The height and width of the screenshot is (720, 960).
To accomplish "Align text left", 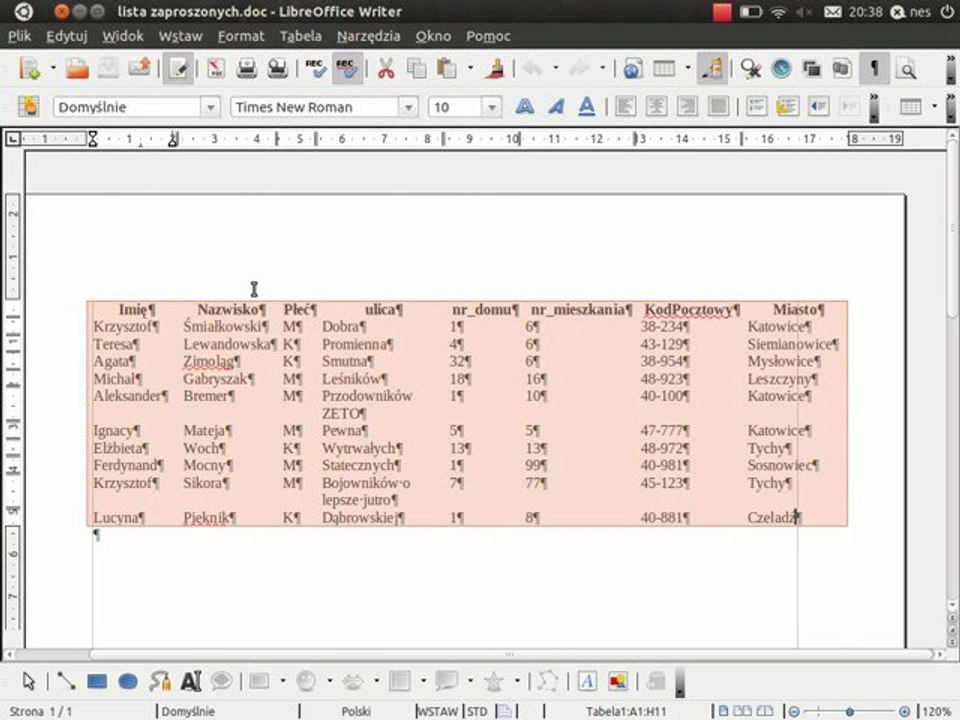I will (x=625, y=107).
